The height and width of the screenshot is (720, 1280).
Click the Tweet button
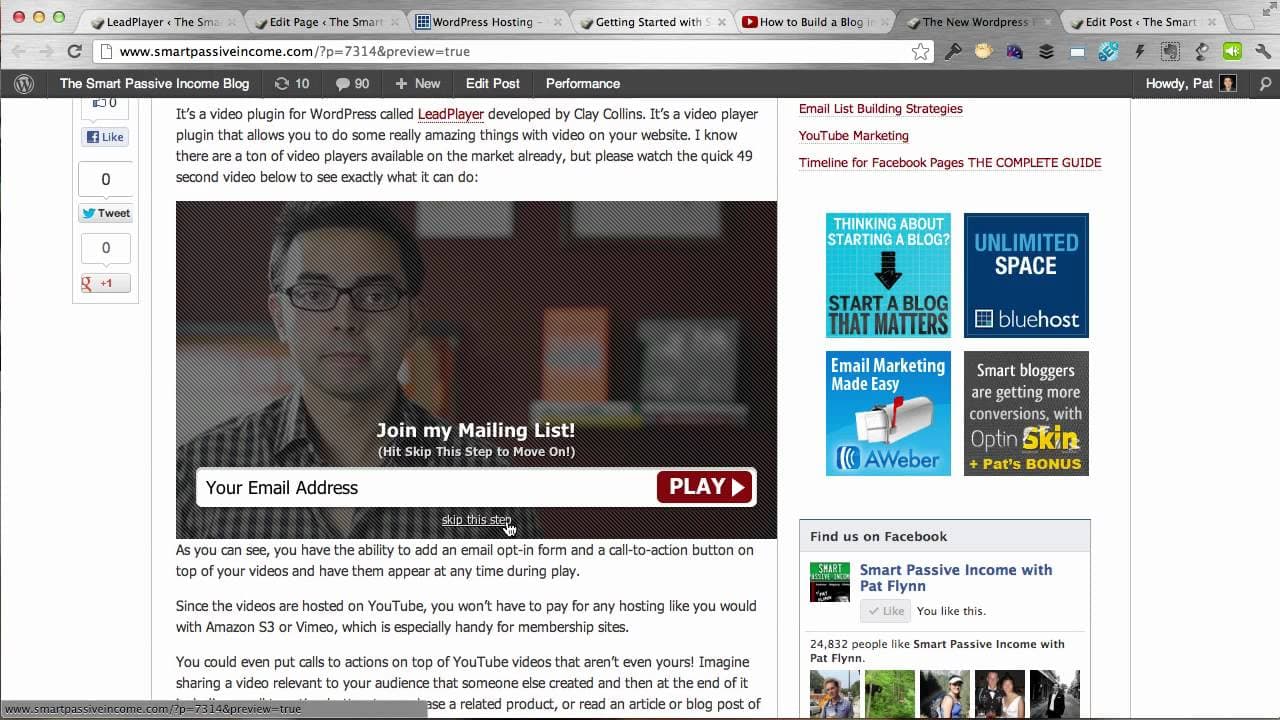106,213
